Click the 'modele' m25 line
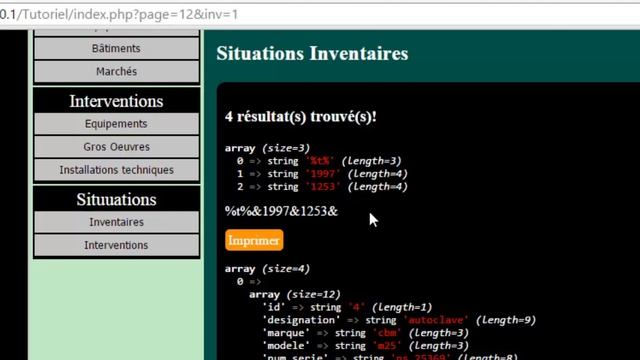This screenshot has height=360, width=640. click(365, 346)
